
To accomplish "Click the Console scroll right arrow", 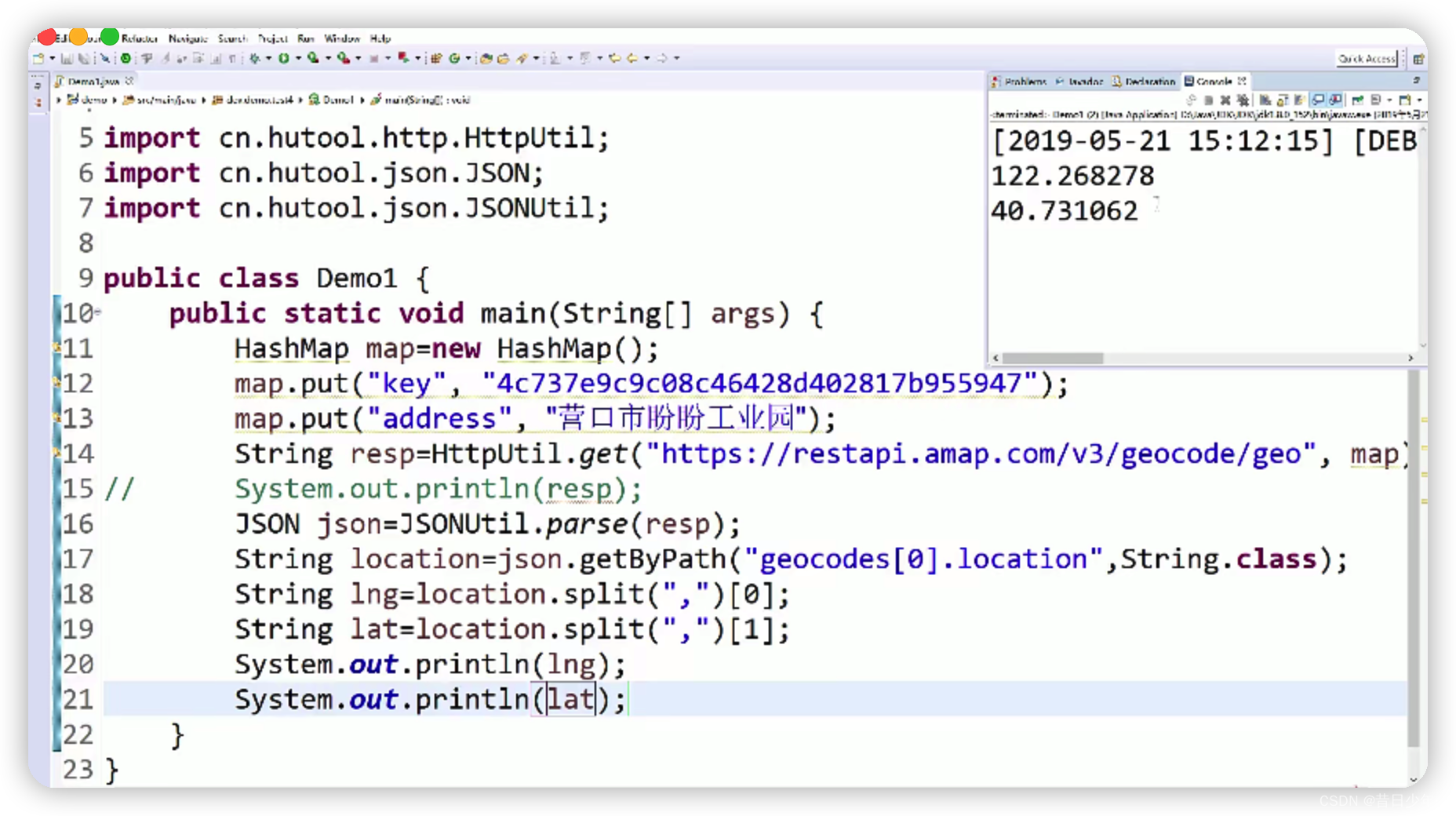I will [1410, 358].
